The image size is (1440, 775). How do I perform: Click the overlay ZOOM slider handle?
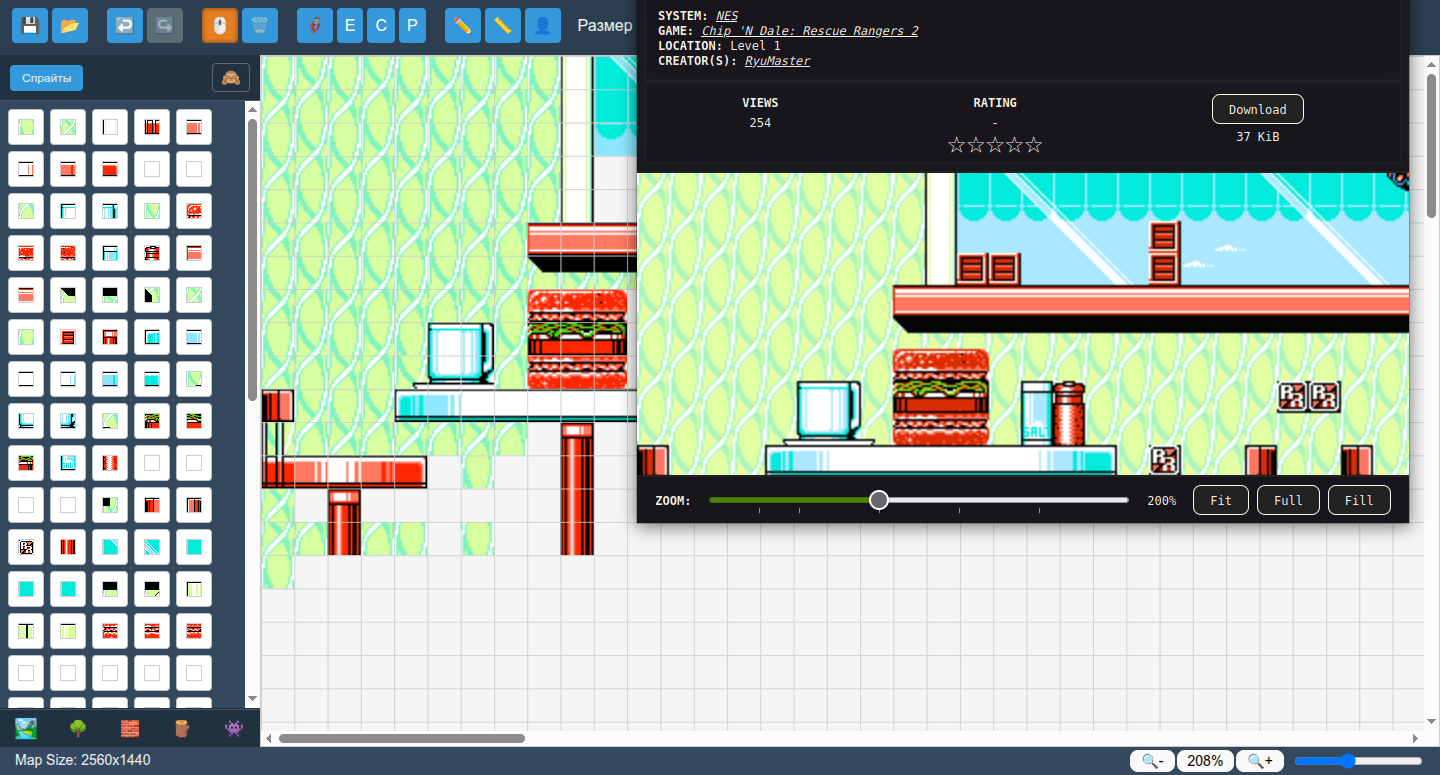(x=878, y=500)
